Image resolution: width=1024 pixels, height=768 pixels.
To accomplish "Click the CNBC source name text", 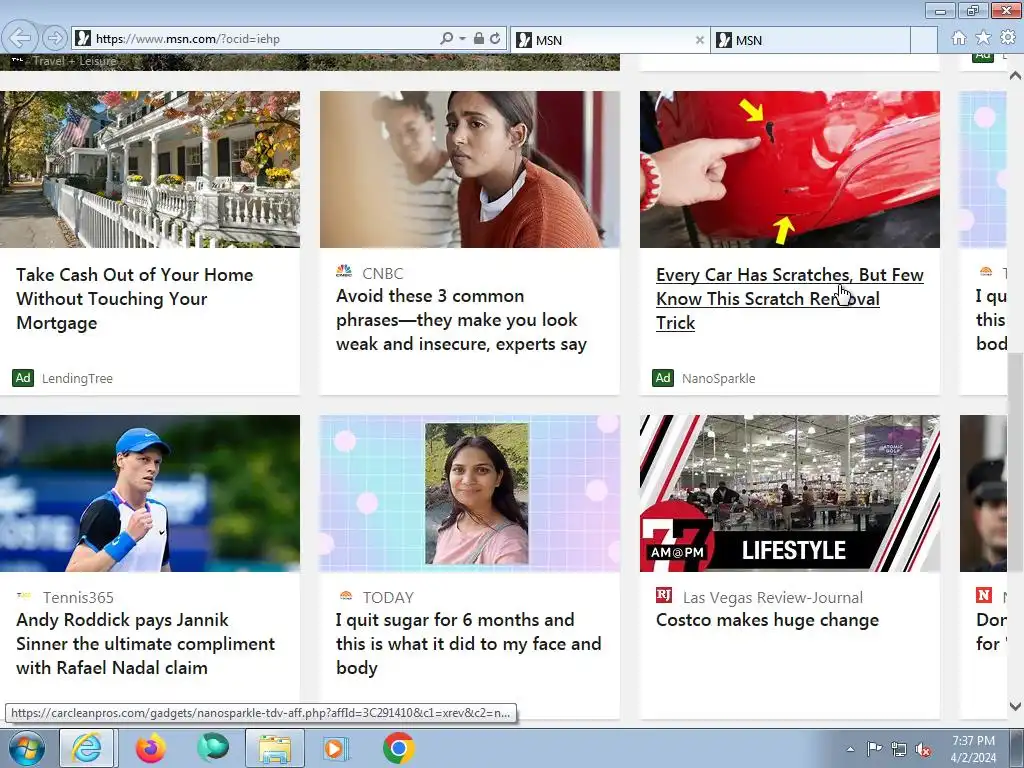I will (383, 273).
